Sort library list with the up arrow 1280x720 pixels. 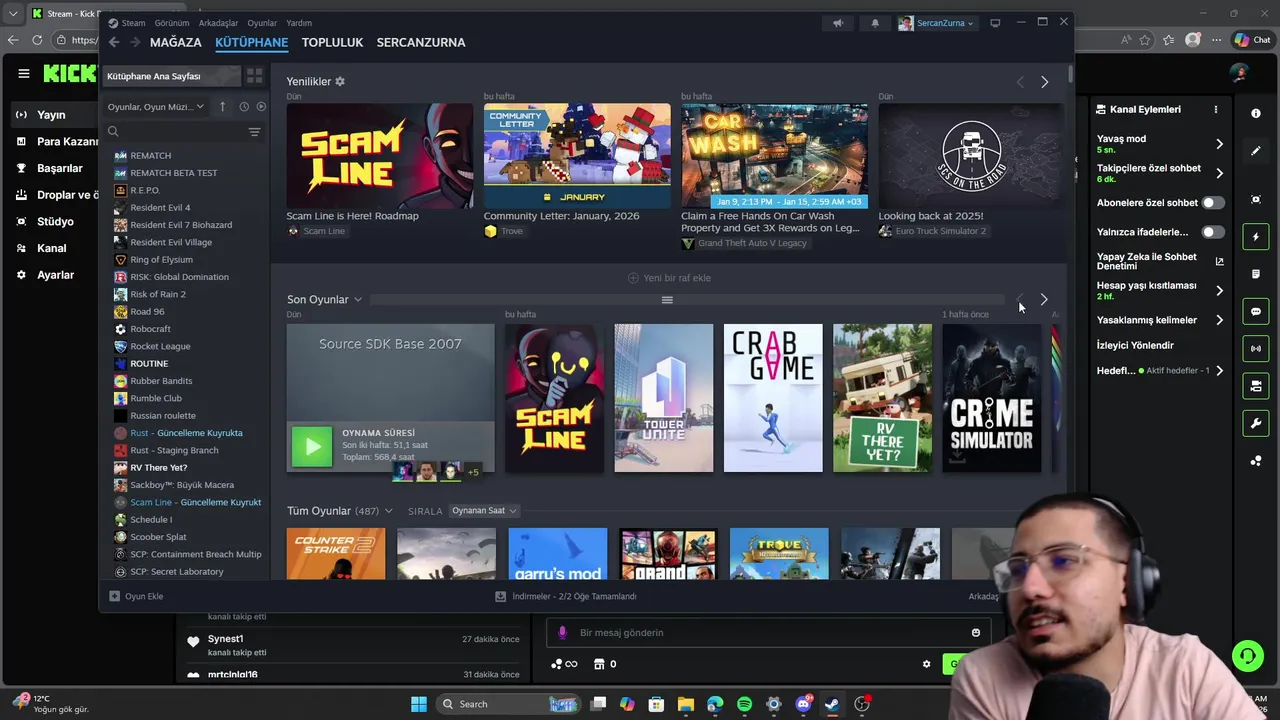click(222, 107)
